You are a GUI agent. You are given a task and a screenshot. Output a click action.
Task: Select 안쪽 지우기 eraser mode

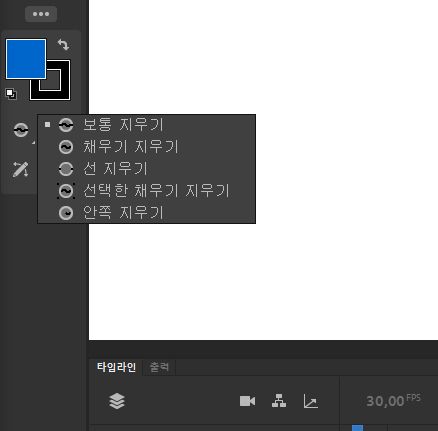(147, 213)
